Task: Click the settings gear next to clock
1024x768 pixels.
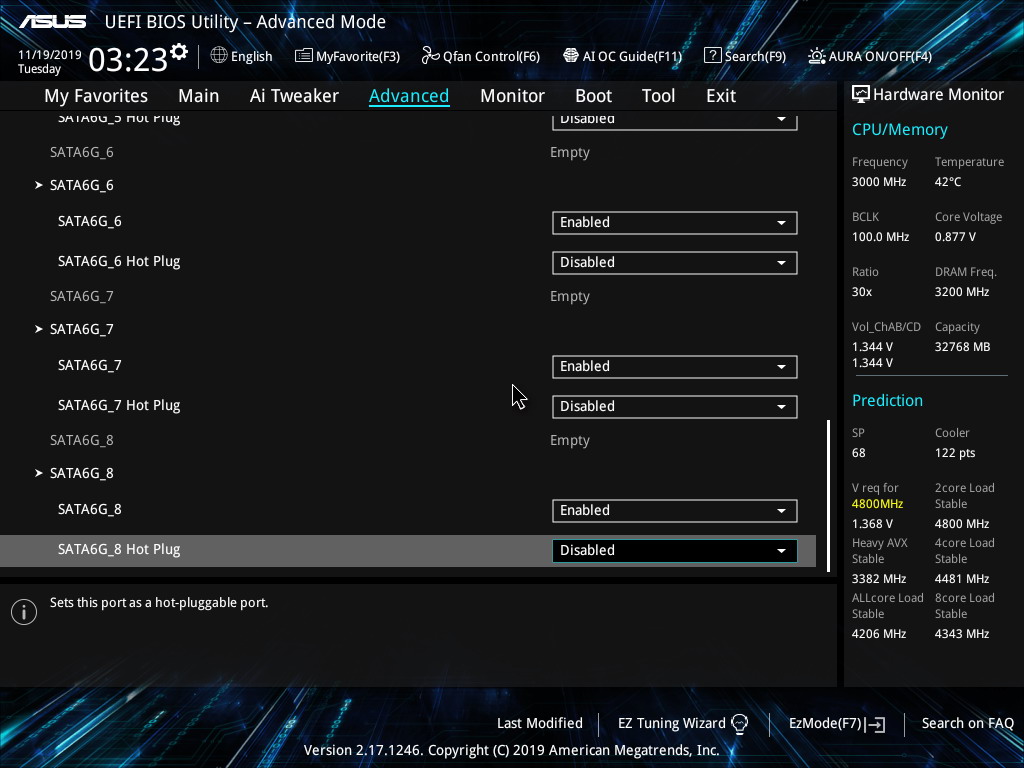Action: (179, 52)
